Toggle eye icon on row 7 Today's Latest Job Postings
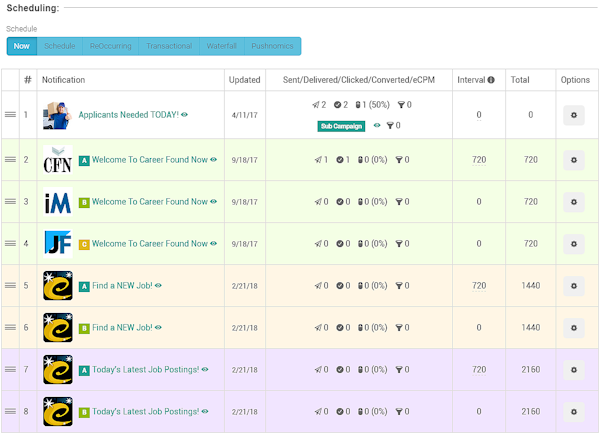The height and width of the screenshot is (434, 600). coord(205,369)
